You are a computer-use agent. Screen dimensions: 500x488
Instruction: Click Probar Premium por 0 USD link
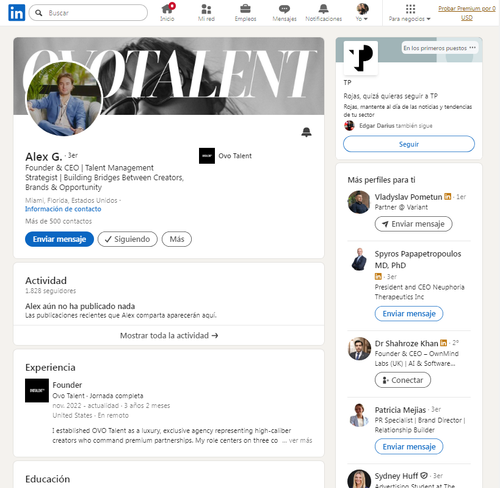[467, 13]
